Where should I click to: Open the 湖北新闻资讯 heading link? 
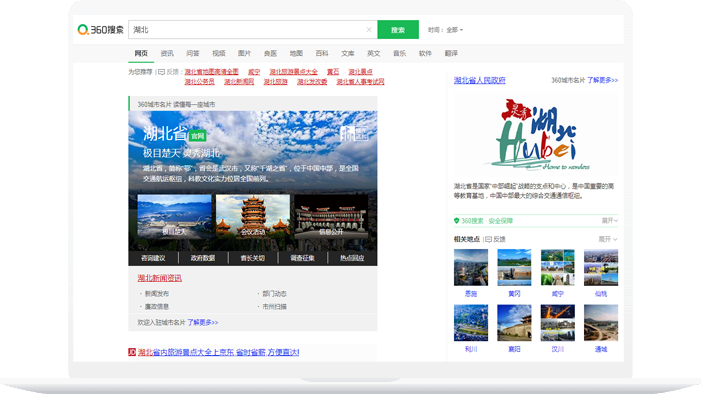pos(160,278)
